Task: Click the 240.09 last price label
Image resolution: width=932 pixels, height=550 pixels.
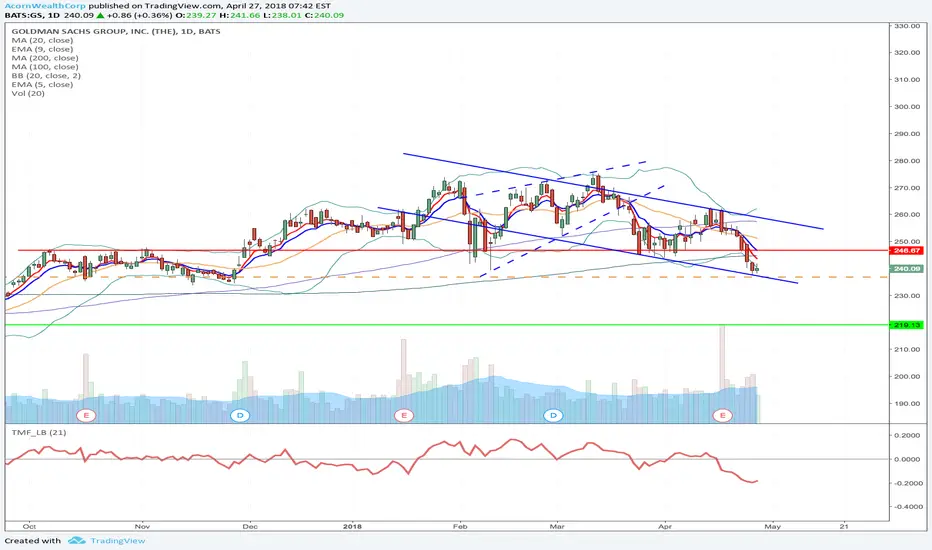Action: [906, 269]
